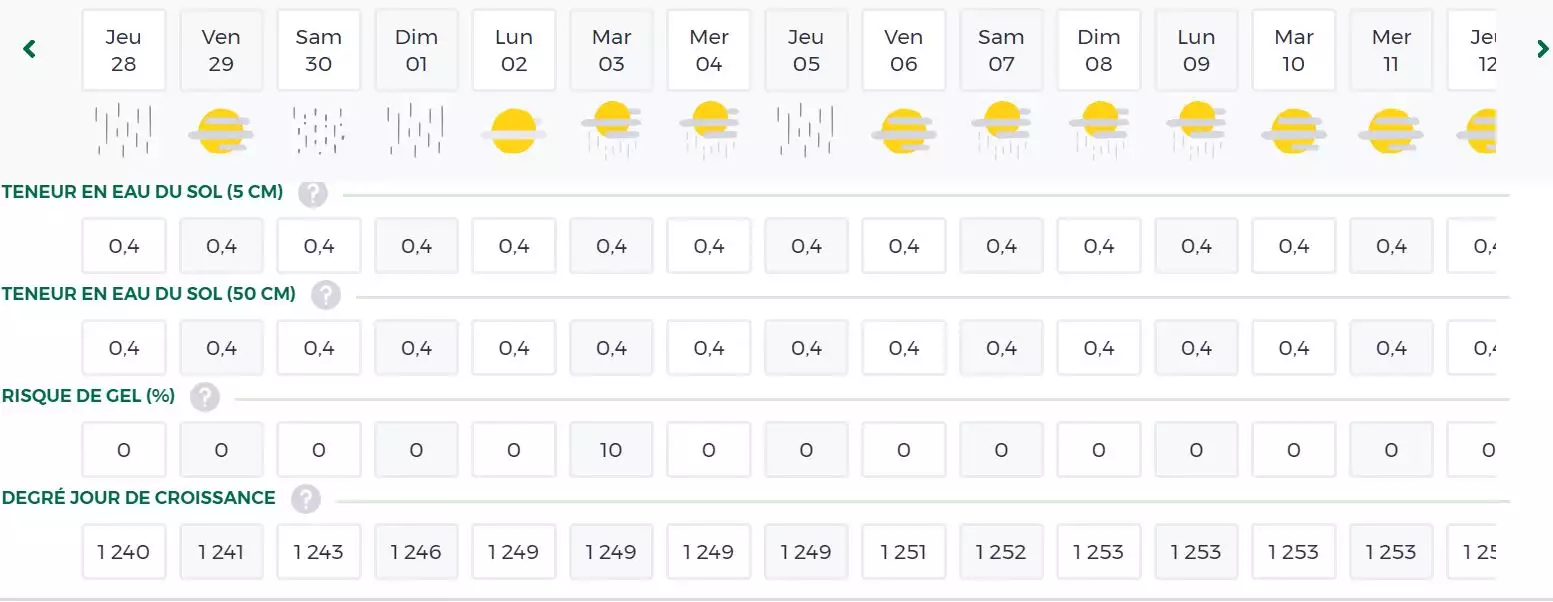Open help icon beside Risque de gel
The height and width of the screenshot is (602, 1553).
click(205, 397)
